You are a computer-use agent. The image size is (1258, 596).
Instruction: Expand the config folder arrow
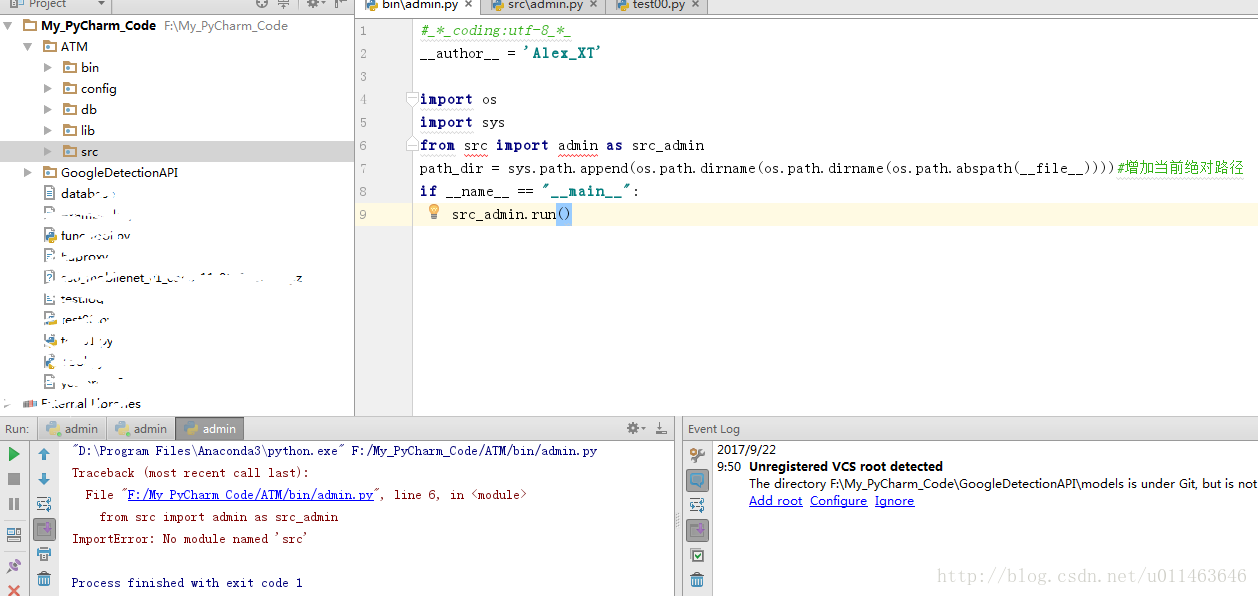click(x=47, y=88)
